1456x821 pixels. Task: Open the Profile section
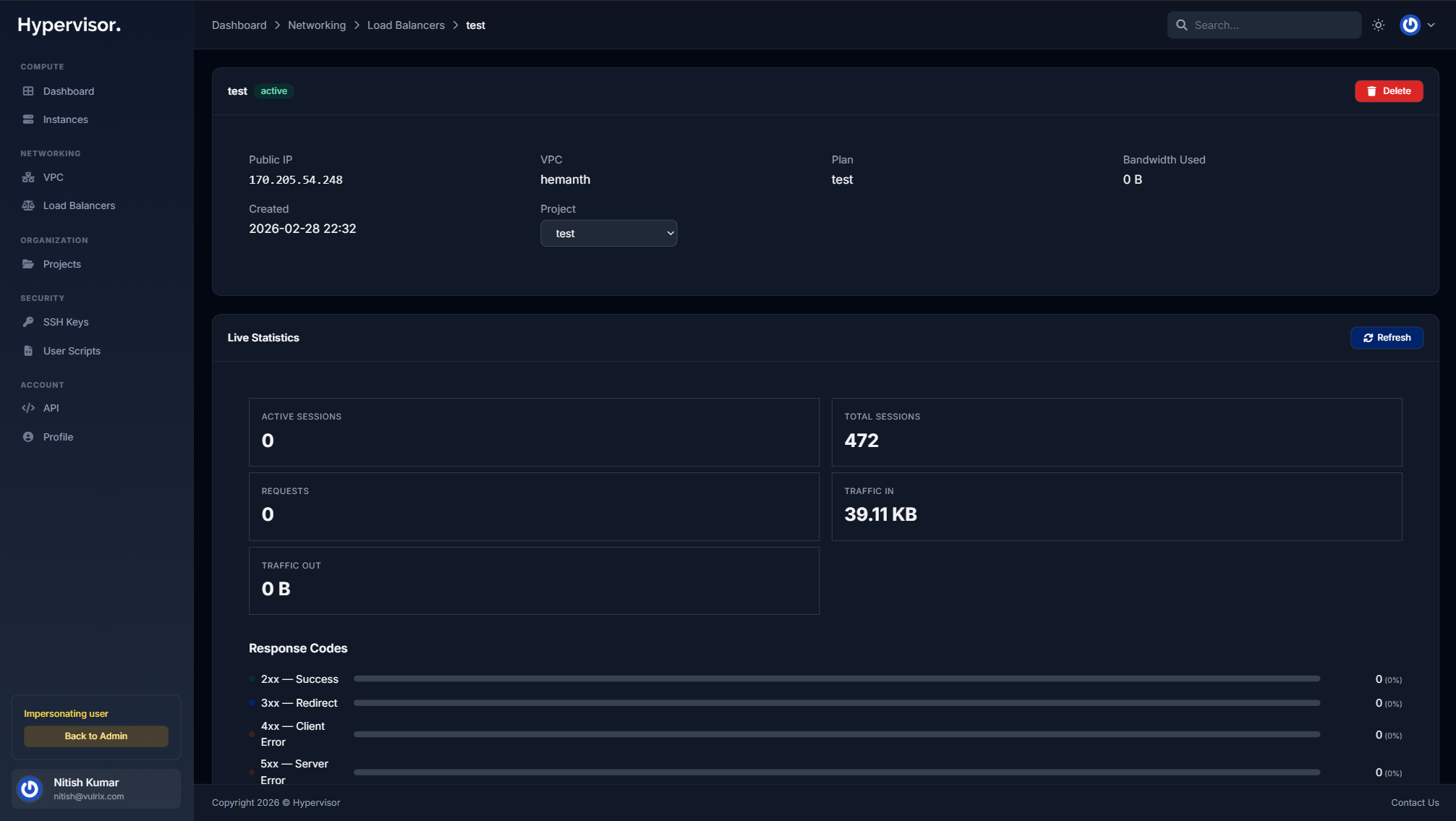[27, 437]
